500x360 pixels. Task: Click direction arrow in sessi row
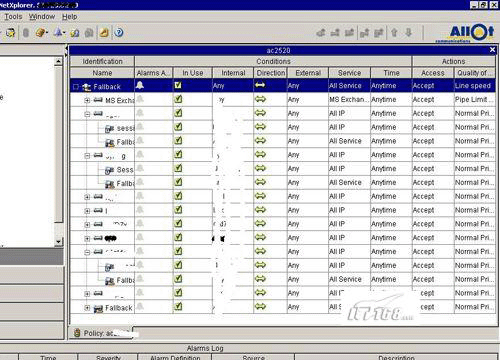260,127
